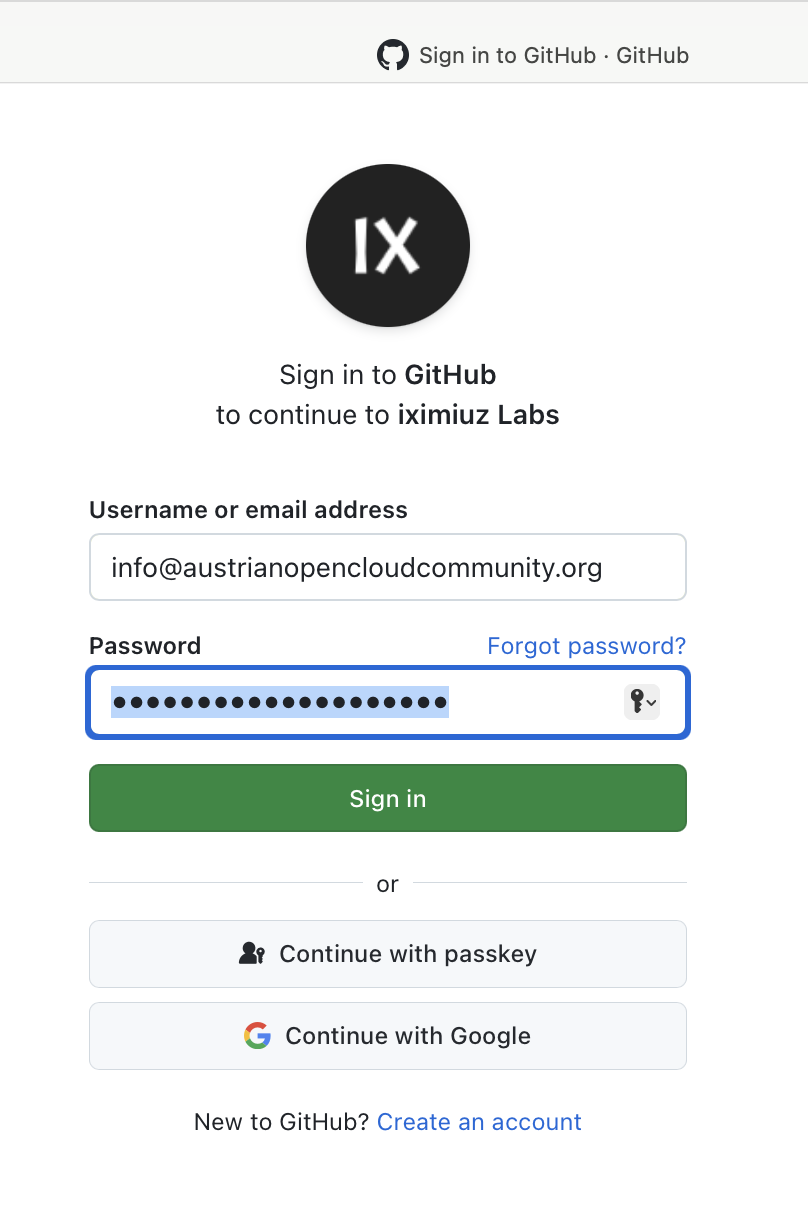This screenshot has height=1210, width=808.
Task: Choose Continue with passkey
Action: coord(388,954)
